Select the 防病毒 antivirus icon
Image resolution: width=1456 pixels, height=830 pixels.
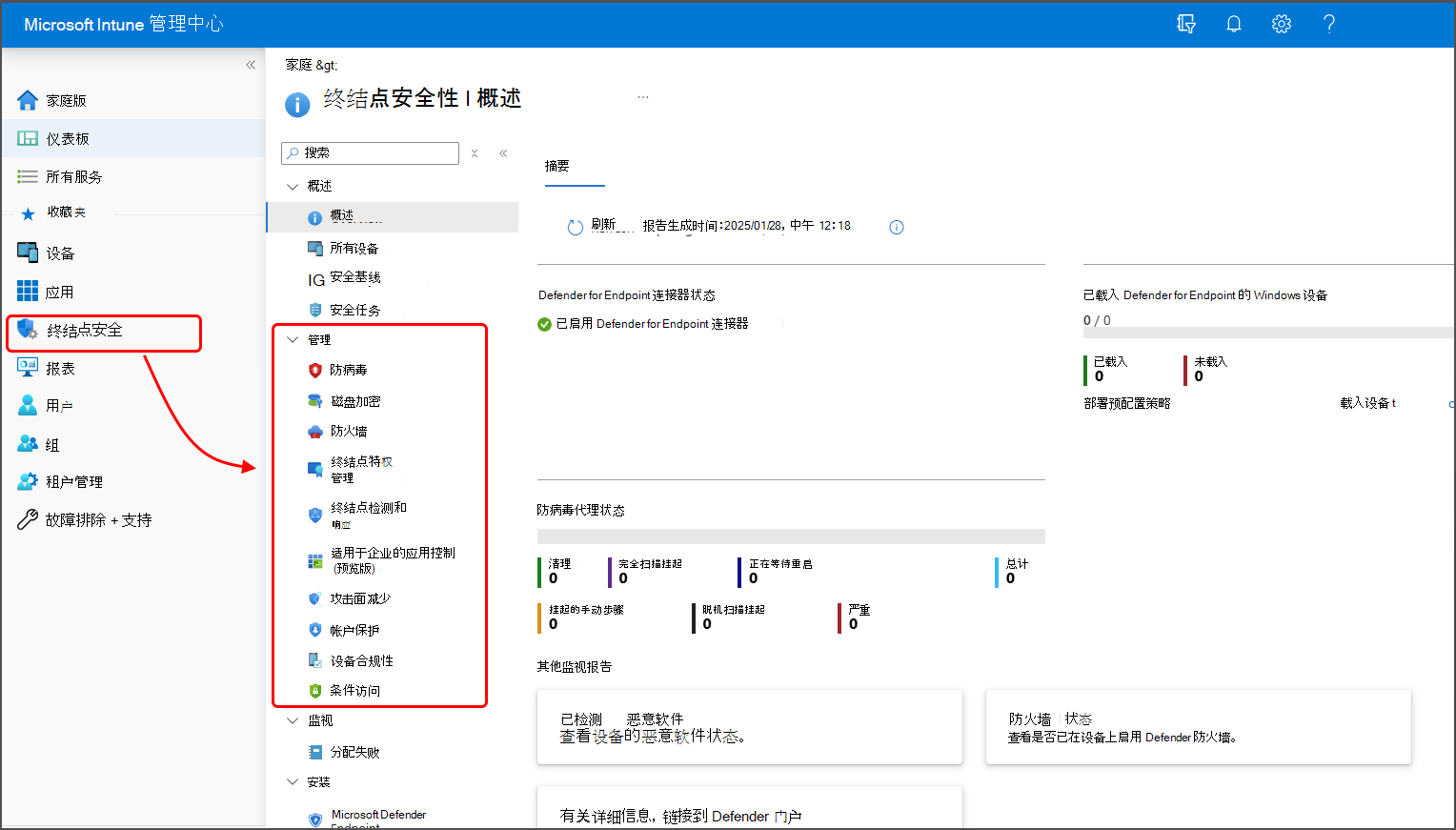tap(315, 370)
